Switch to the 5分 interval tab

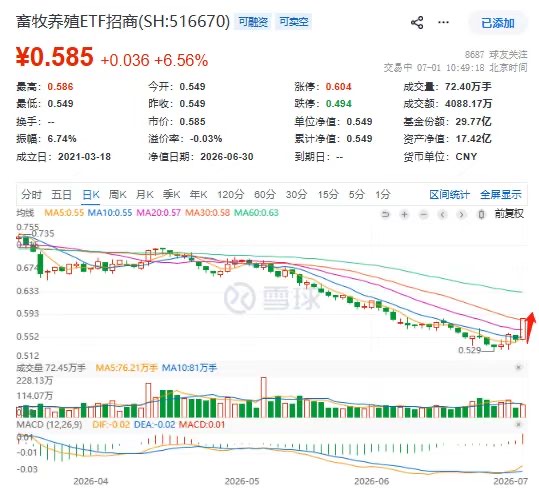(356, 195)
